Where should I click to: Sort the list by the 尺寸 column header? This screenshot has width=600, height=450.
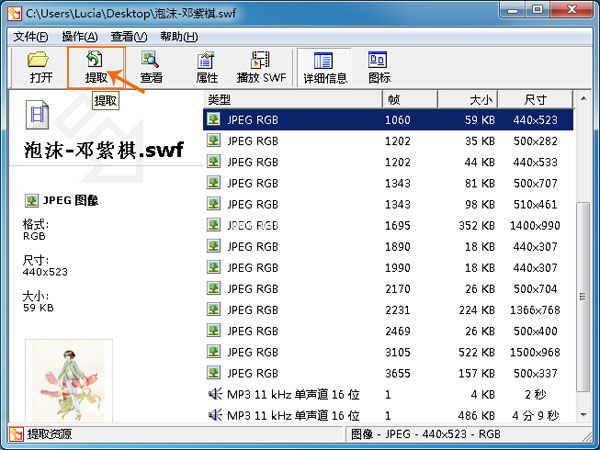click(x=536, y=99)
